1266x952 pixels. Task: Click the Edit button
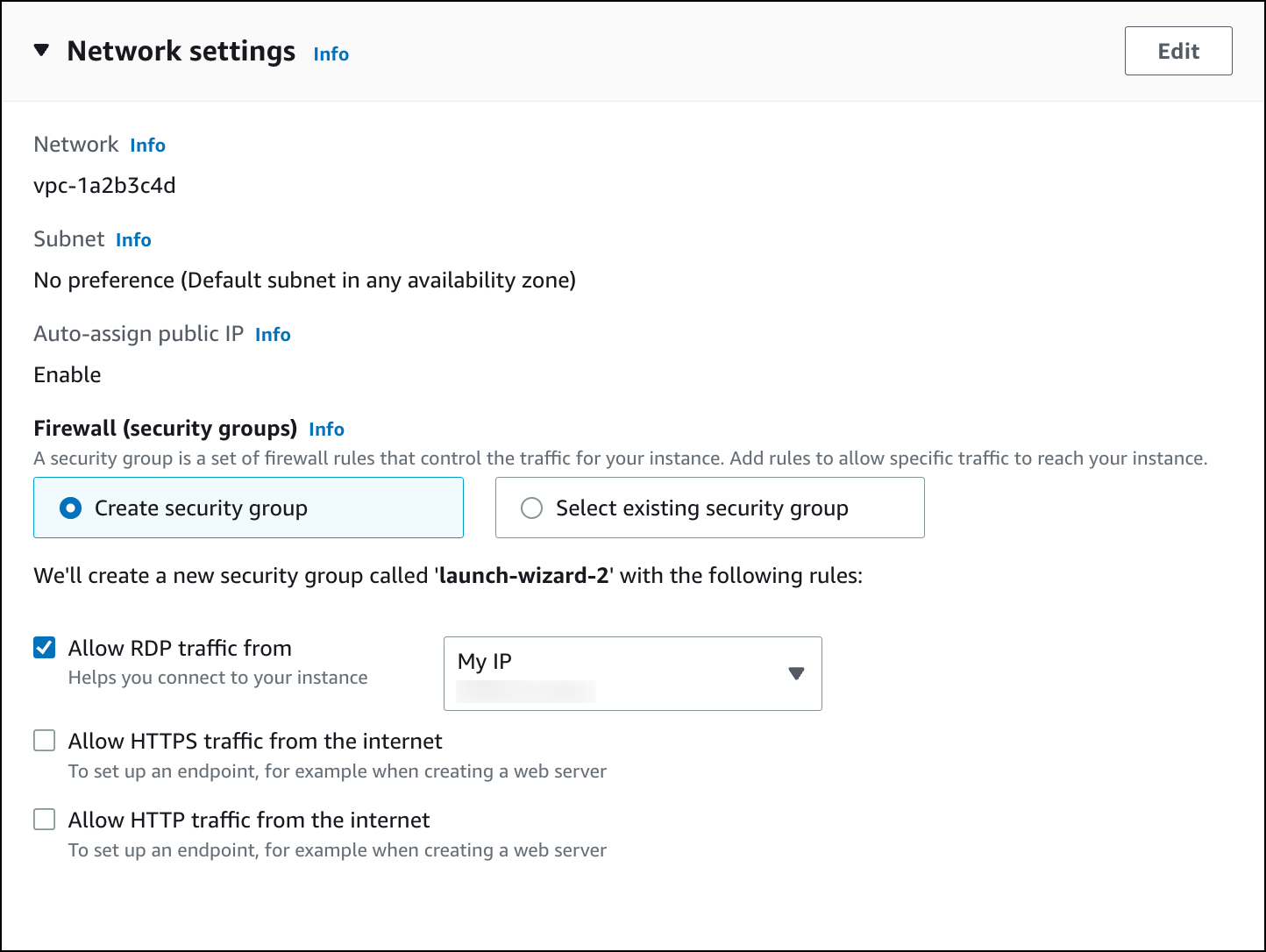[x=1177, y=51]
